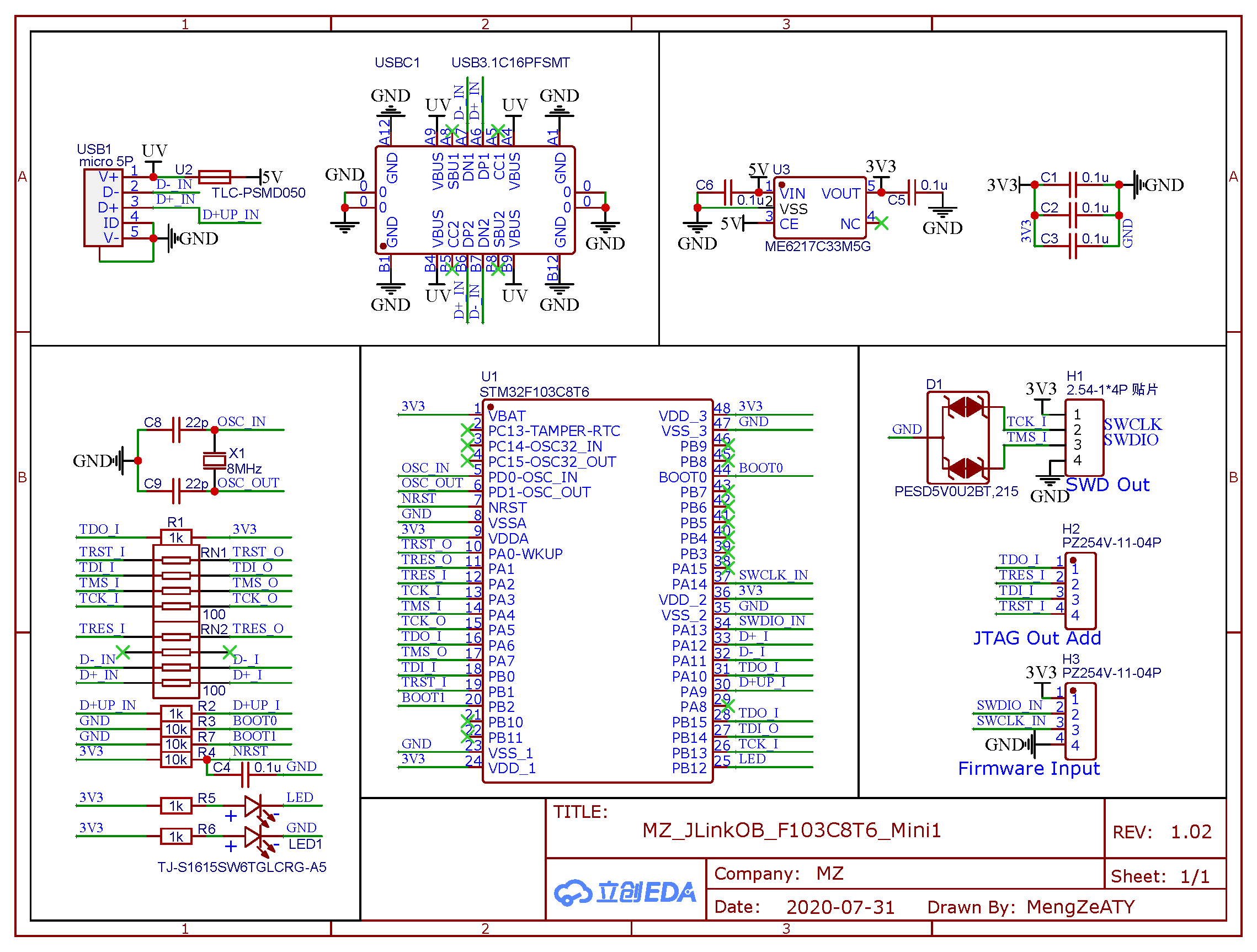Select the U2 TLC-PSMD050 fuse symbol
Screen dimensions: 1257x952
pos(215,177)
